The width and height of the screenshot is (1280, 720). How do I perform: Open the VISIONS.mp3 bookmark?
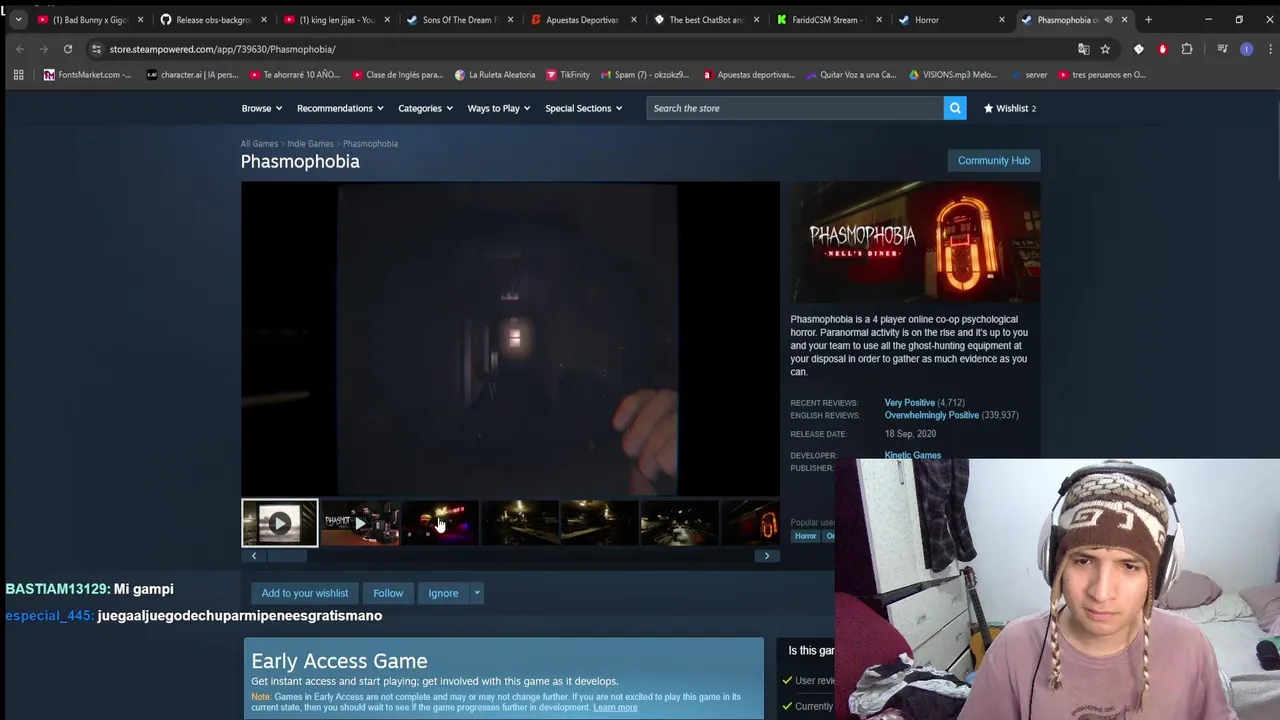click(x=953, y=75)
